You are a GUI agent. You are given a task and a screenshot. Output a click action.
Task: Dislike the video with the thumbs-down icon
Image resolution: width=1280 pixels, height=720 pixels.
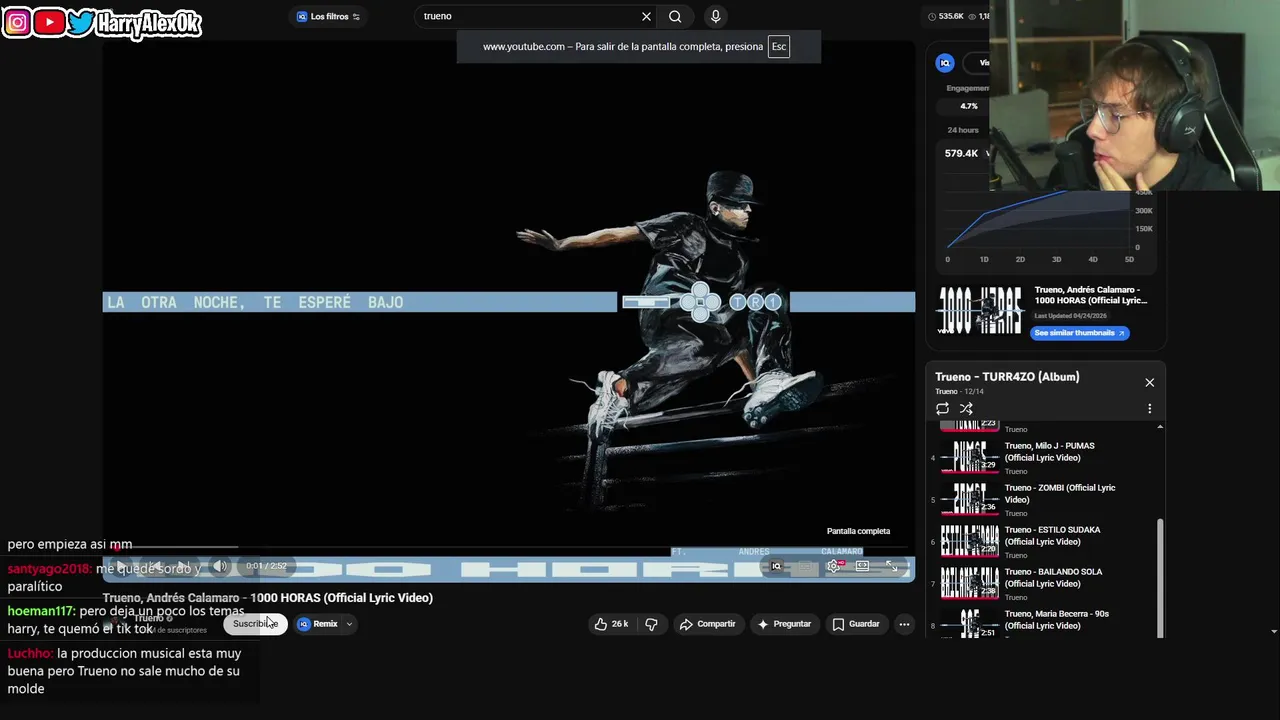pos(651,624)
